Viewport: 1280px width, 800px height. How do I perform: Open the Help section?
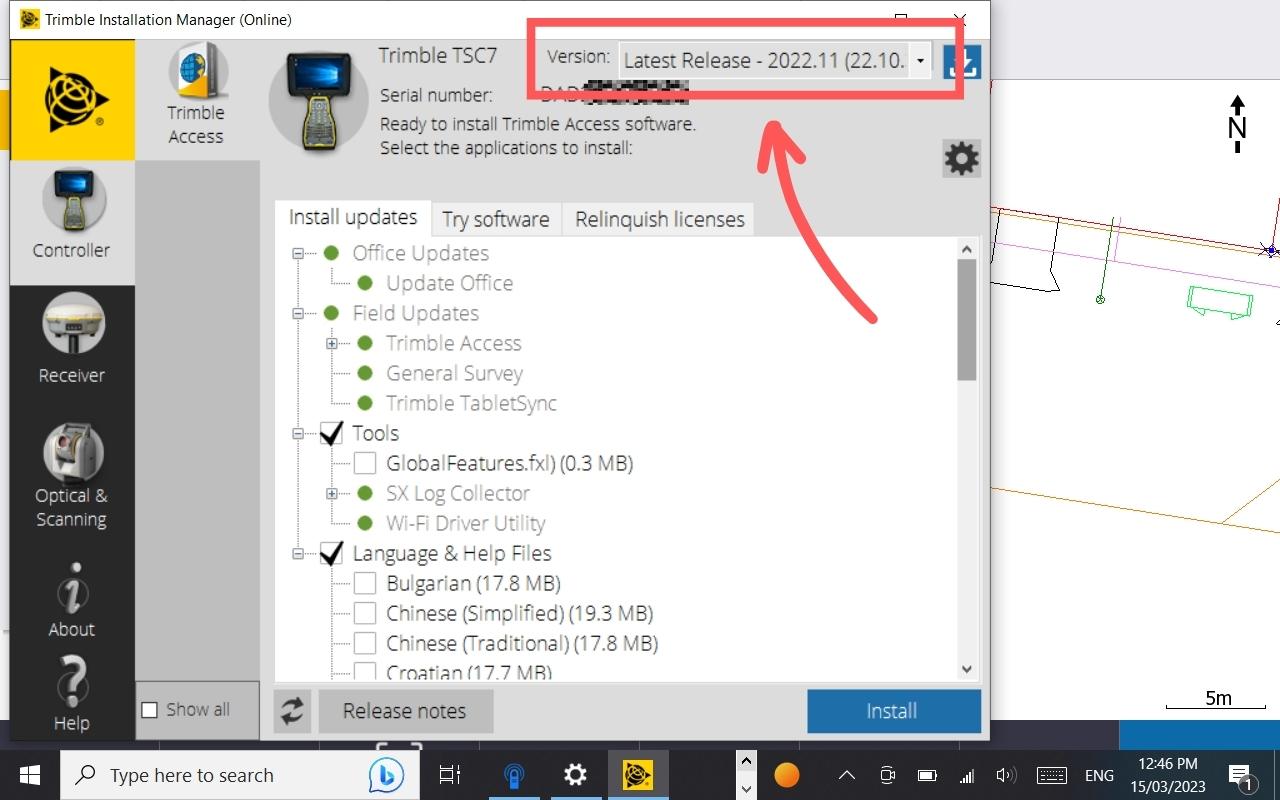pyautogui.click(x=72, y=694)
